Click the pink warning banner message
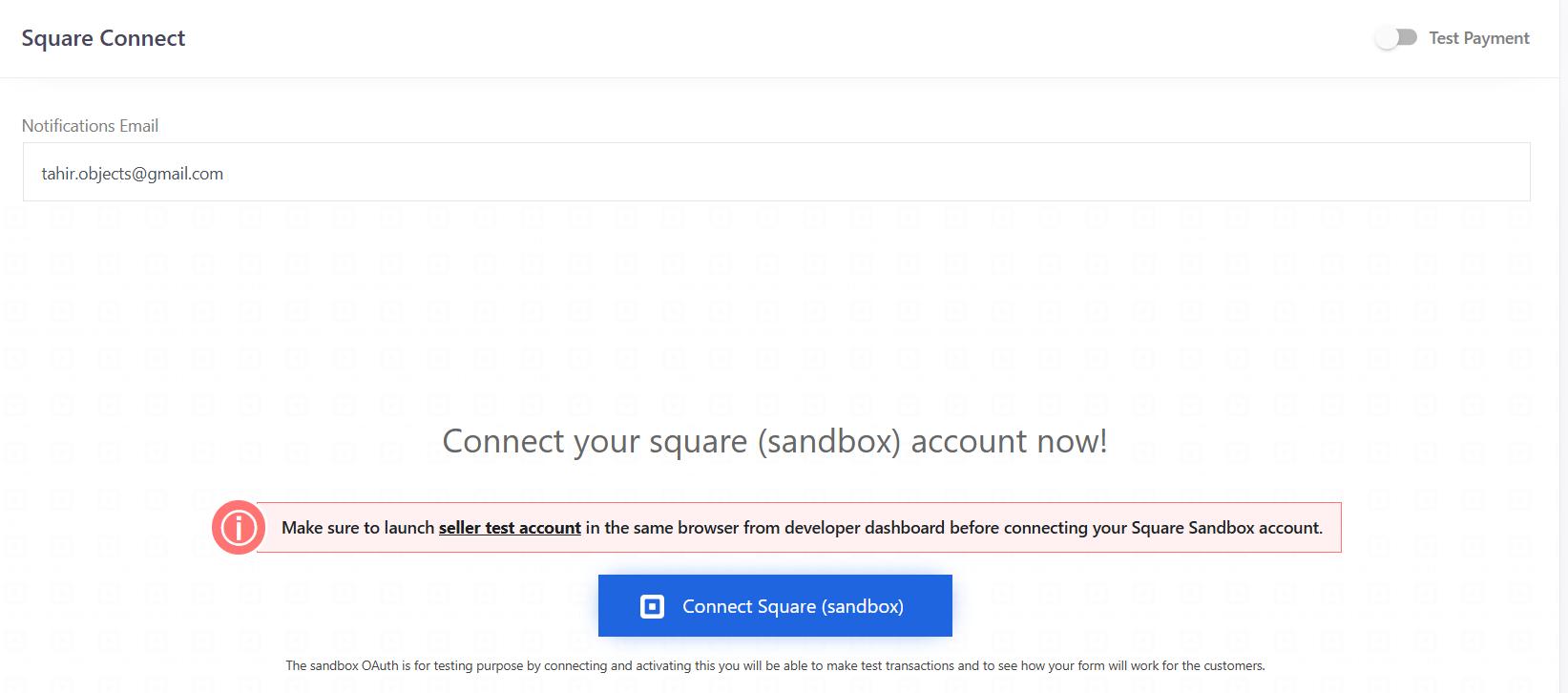This screenshot has height=693, width=1568. tap(800, 528)
